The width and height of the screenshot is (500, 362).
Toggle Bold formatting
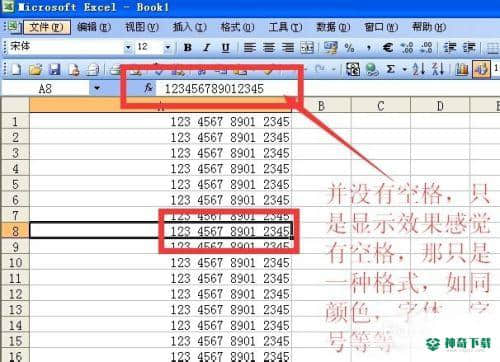pyautogui.click(x=188, y=48)
